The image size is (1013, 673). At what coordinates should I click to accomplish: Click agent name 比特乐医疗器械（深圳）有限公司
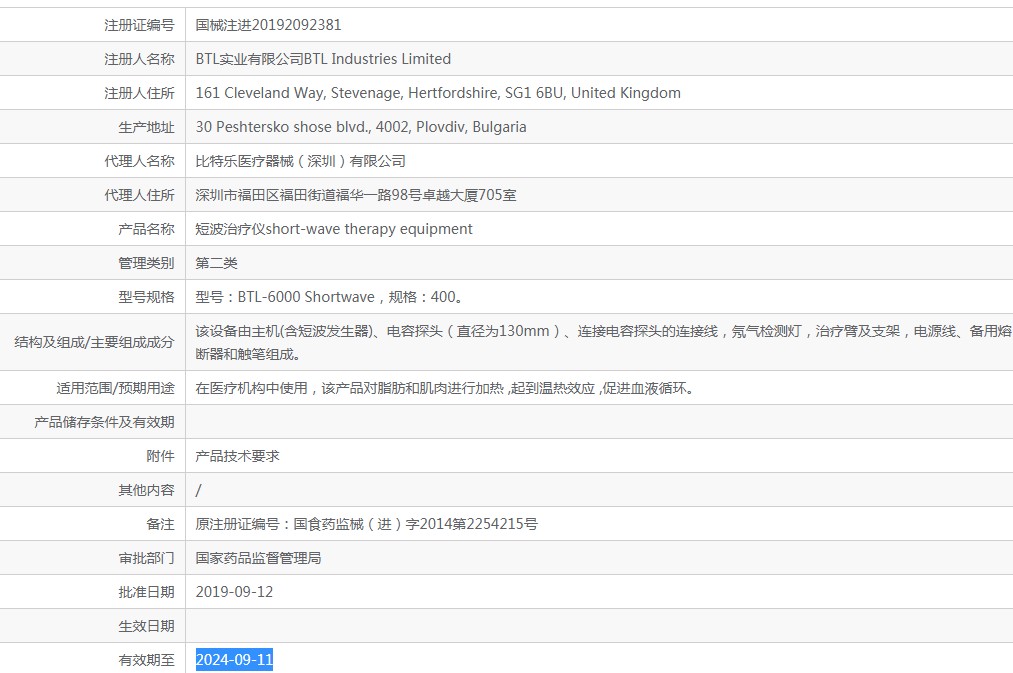click(300, 161)
